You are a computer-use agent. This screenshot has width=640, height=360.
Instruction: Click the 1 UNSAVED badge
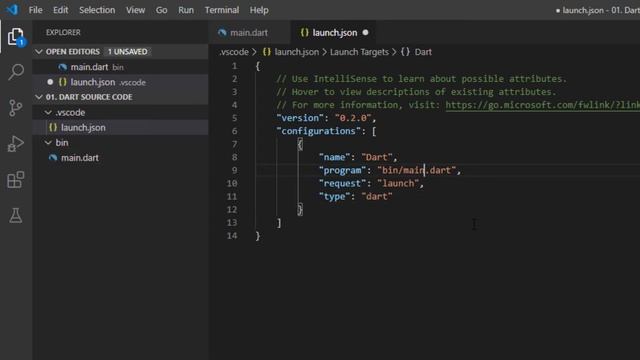127,51
